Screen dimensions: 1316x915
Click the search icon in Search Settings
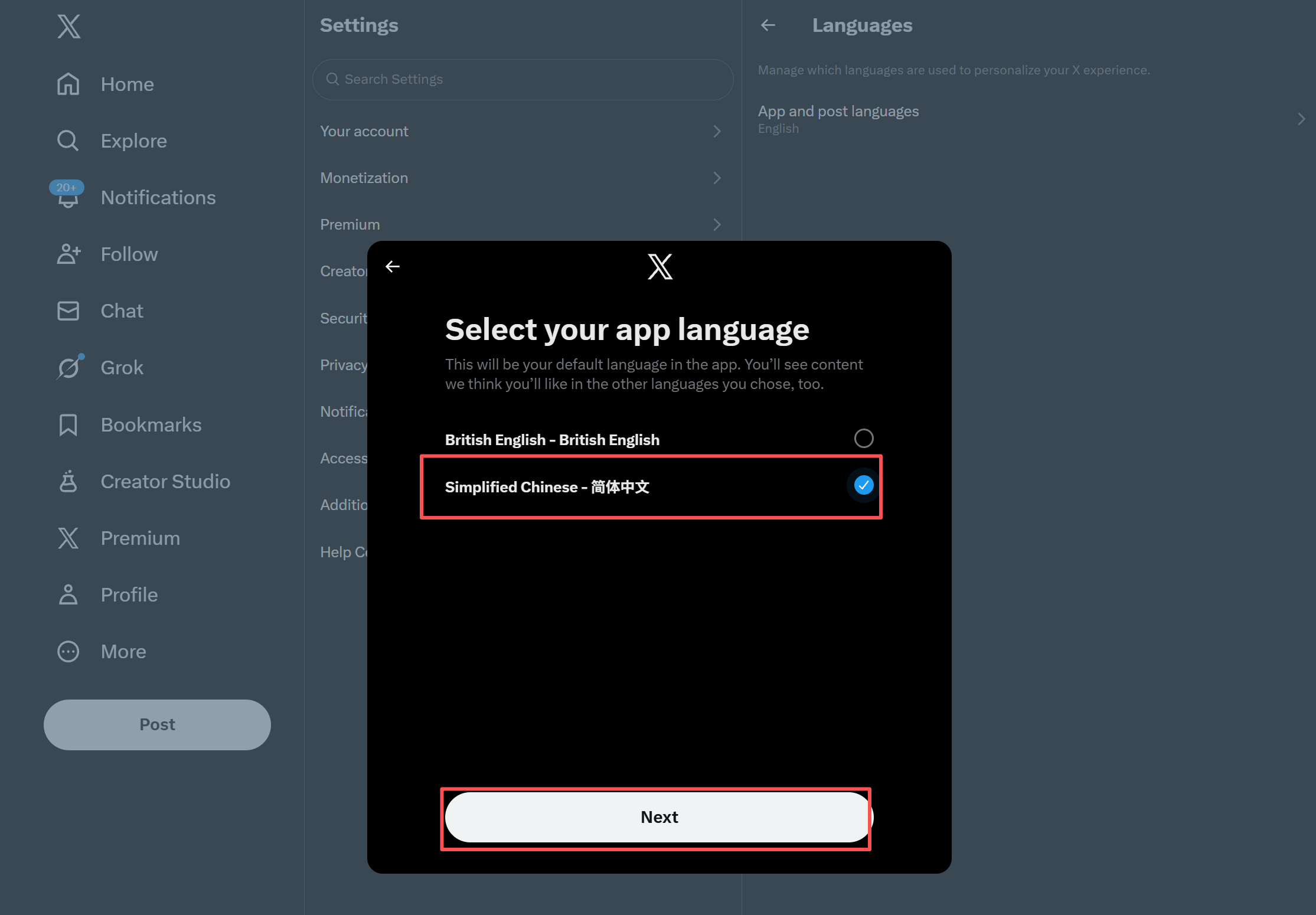tap(332, 79)
